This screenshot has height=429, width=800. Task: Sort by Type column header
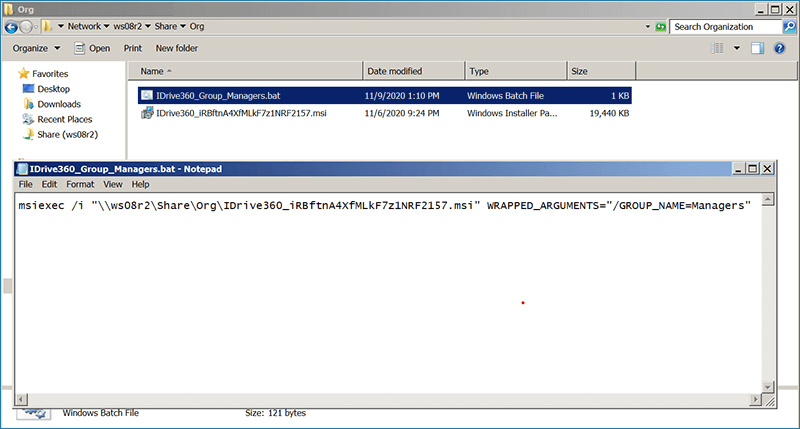coord(516,71)
